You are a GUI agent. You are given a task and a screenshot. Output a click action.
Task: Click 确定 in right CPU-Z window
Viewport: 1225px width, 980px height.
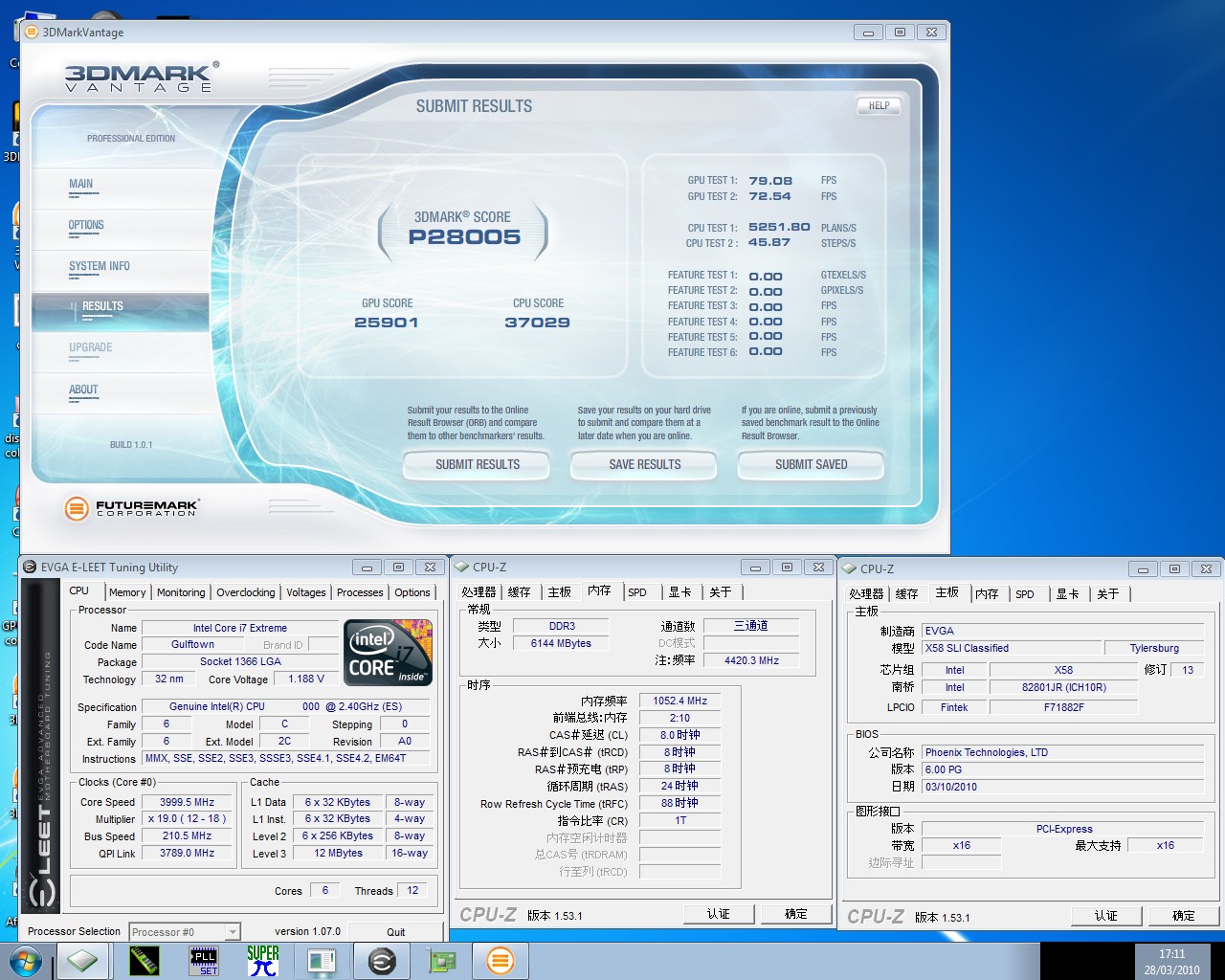tap(1184, 916)
